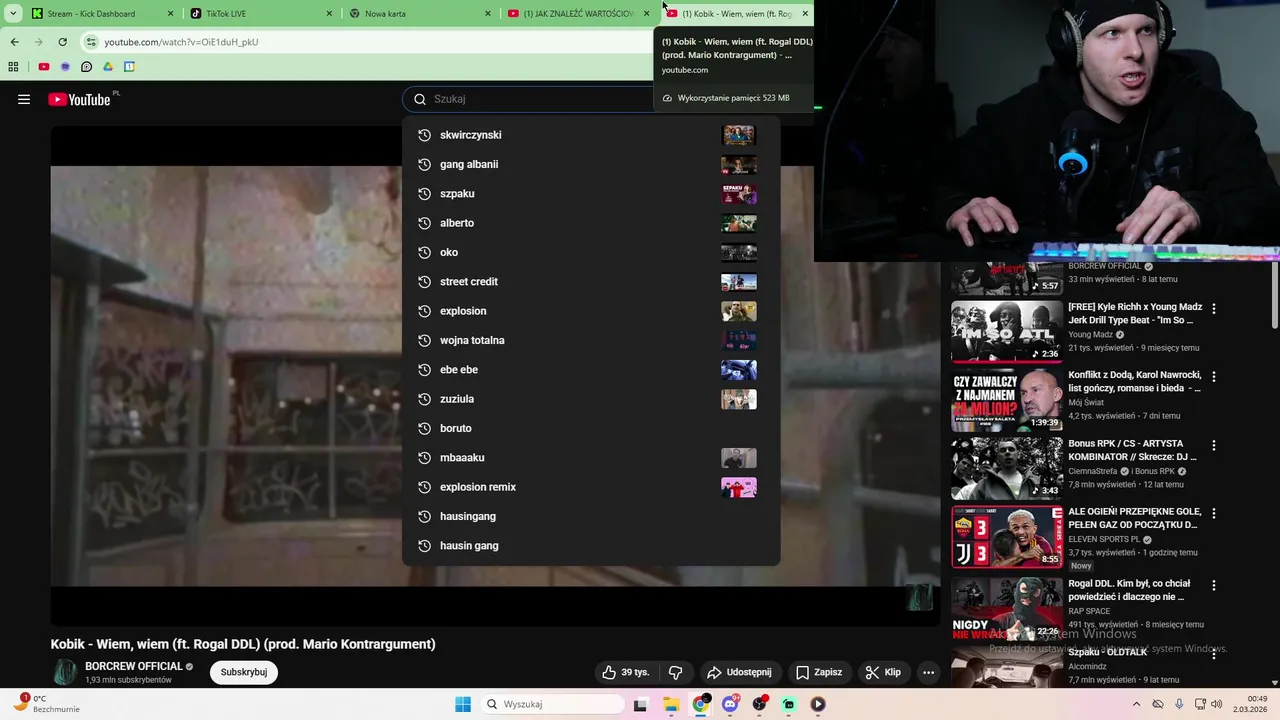
Task: Open more actions ellipsis under video
Action: (928, 672)
